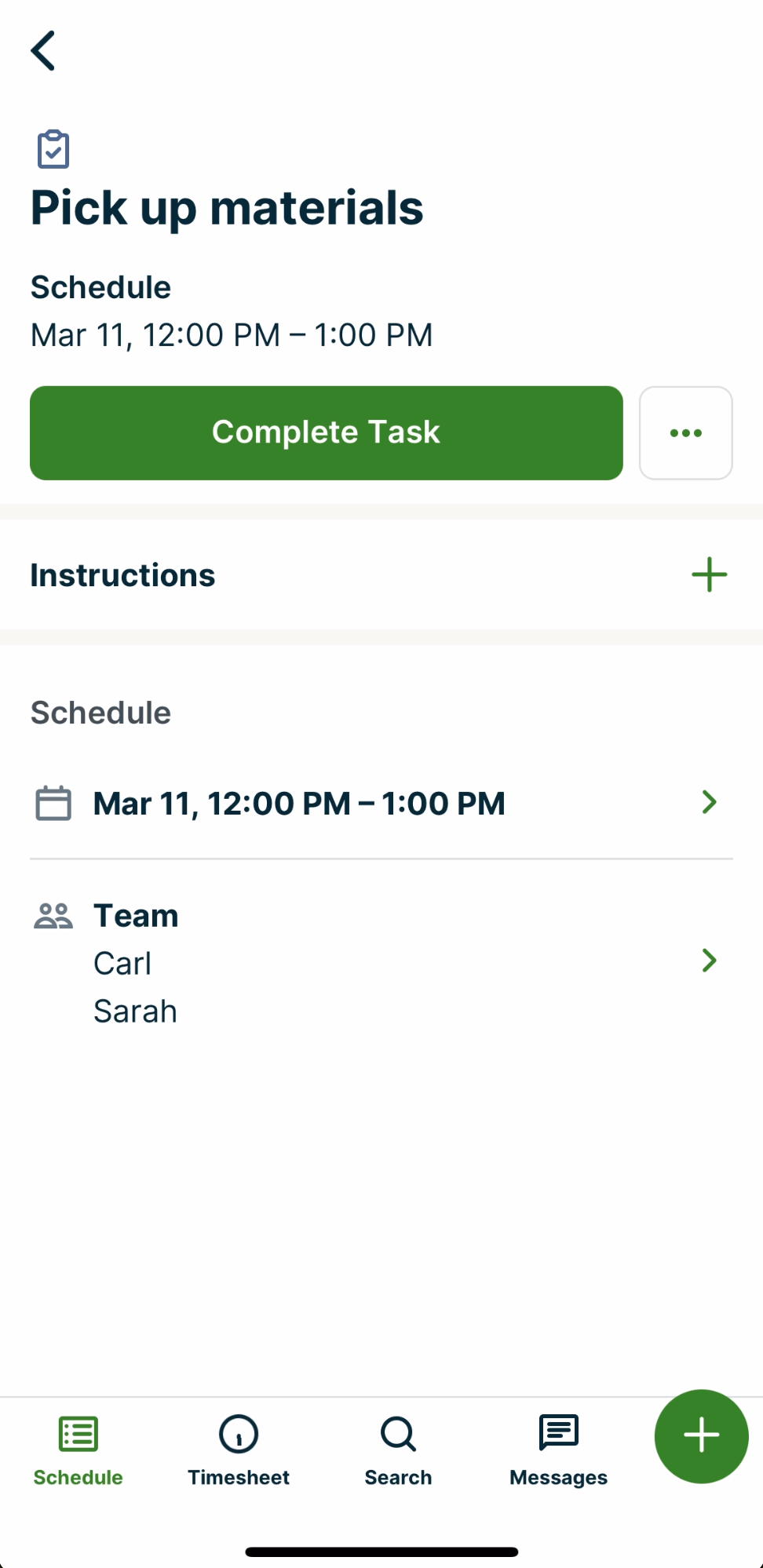Viewport: 763px width, 1568px height.
Task: Tap the task clipboard icon
Action: tap(53, 149)
